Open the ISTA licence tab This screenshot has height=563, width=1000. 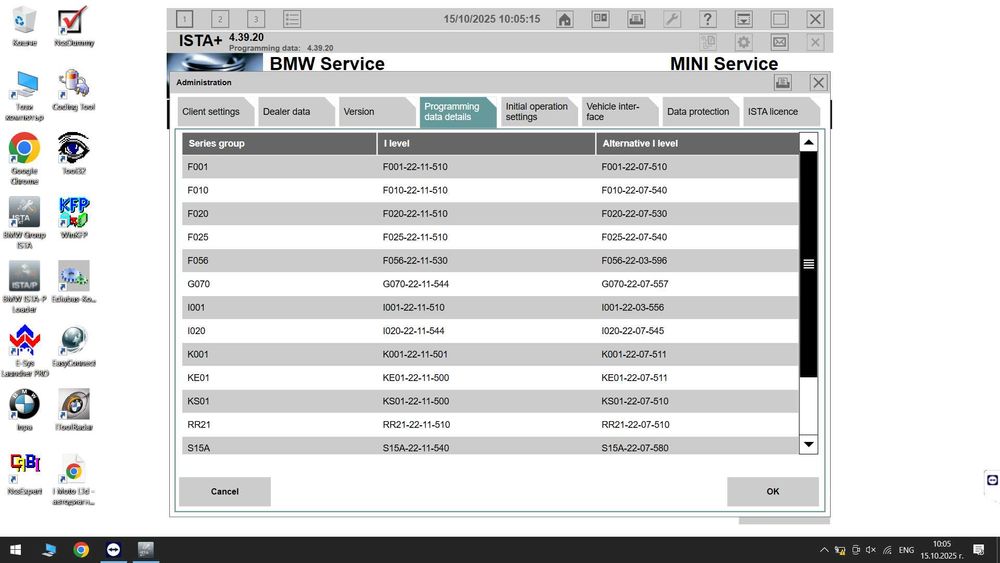click(781, 112)
